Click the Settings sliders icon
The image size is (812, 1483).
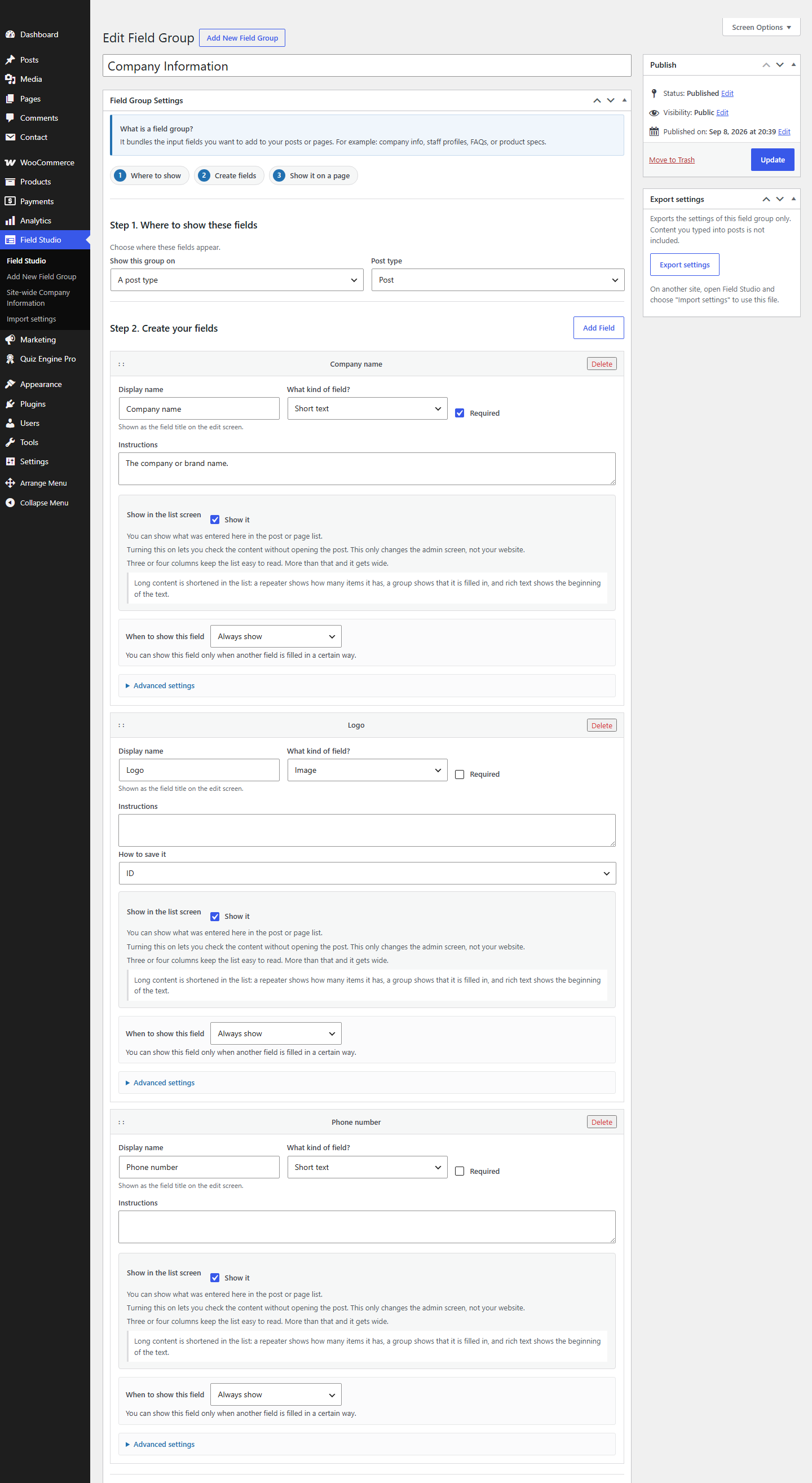coord(10,462)
